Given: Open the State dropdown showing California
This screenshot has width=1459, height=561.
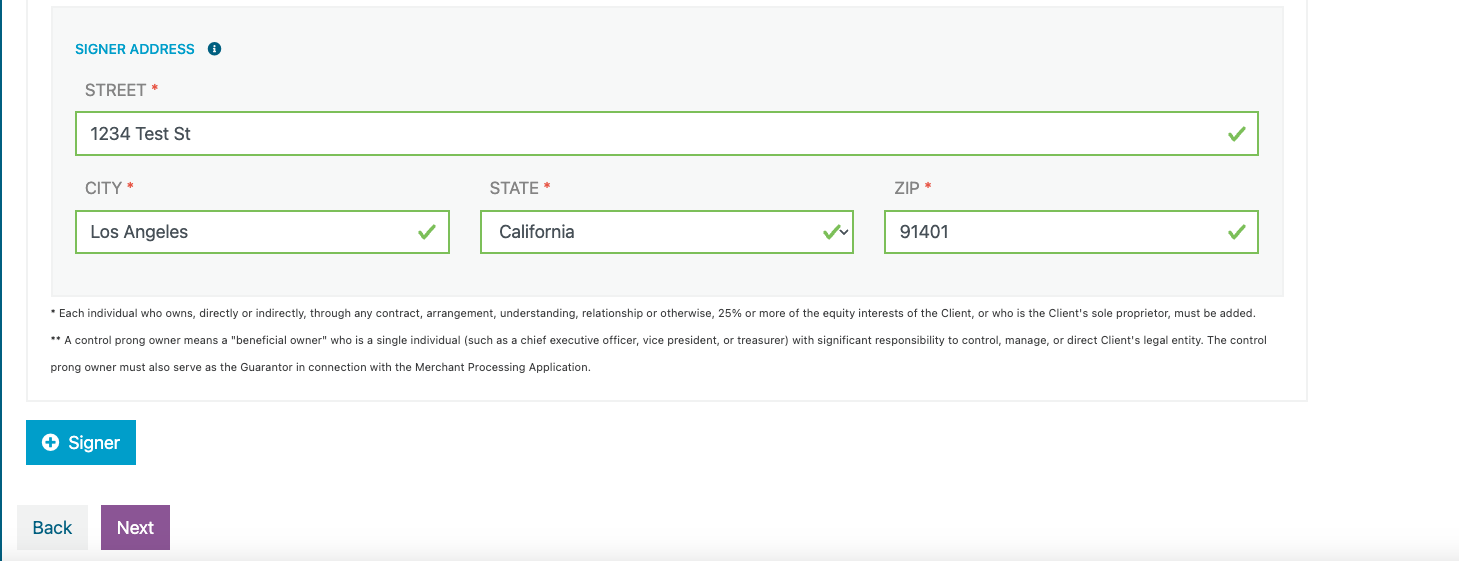Looking at the screenshot, I should tap(667, 232).
